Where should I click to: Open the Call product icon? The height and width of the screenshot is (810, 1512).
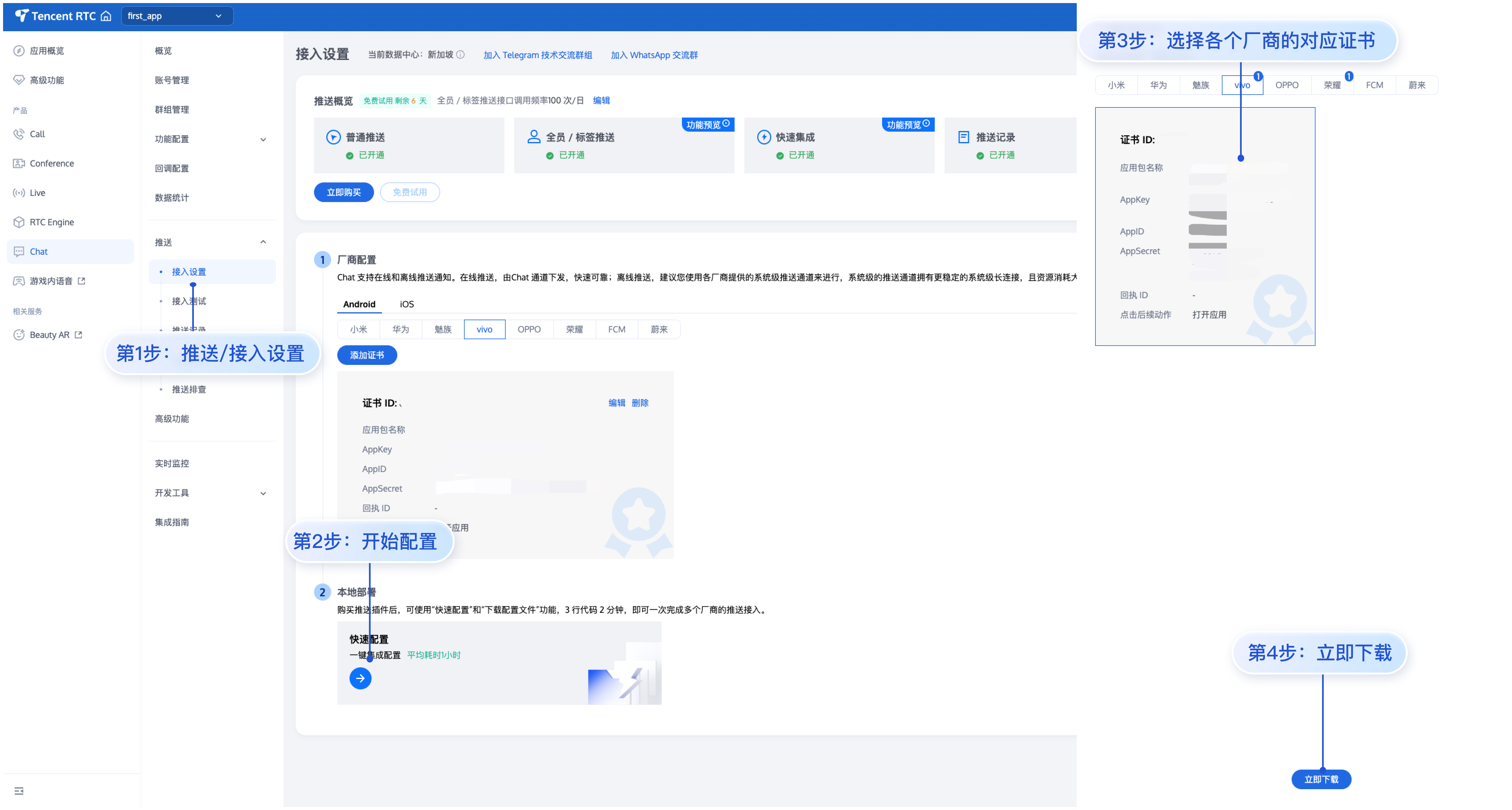[x=19, y=134]
